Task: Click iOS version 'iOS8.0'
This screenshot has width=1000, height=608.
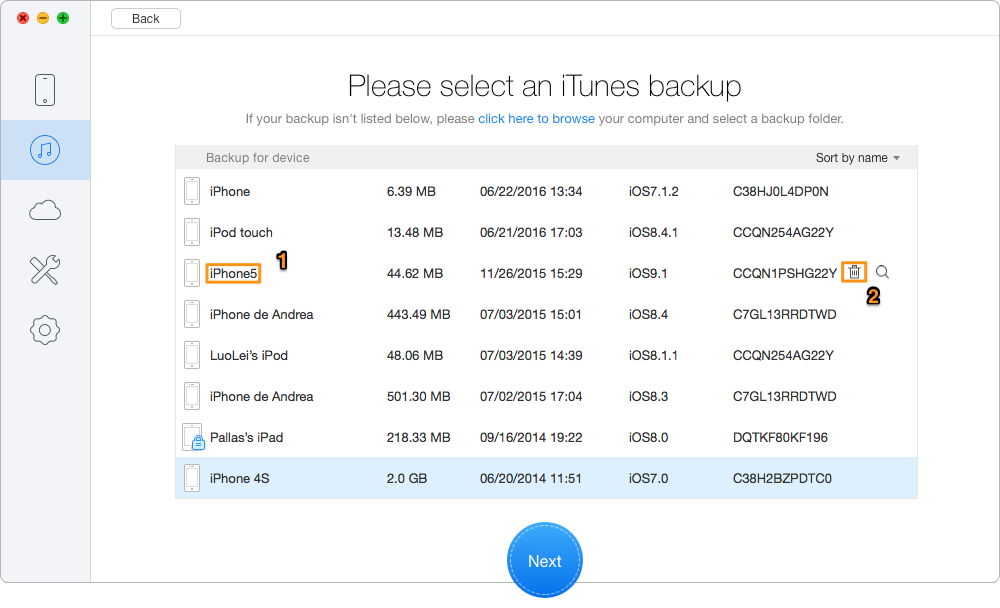Action: pos(648,438)
